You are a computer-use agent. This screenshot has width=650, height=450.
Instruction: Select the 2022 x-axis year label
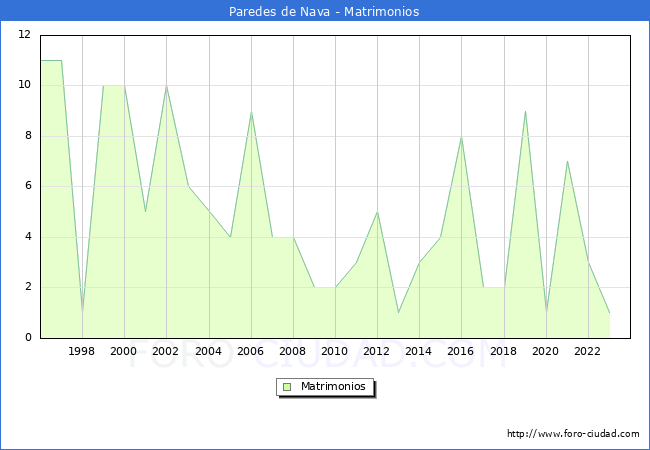tap(587, 351)
